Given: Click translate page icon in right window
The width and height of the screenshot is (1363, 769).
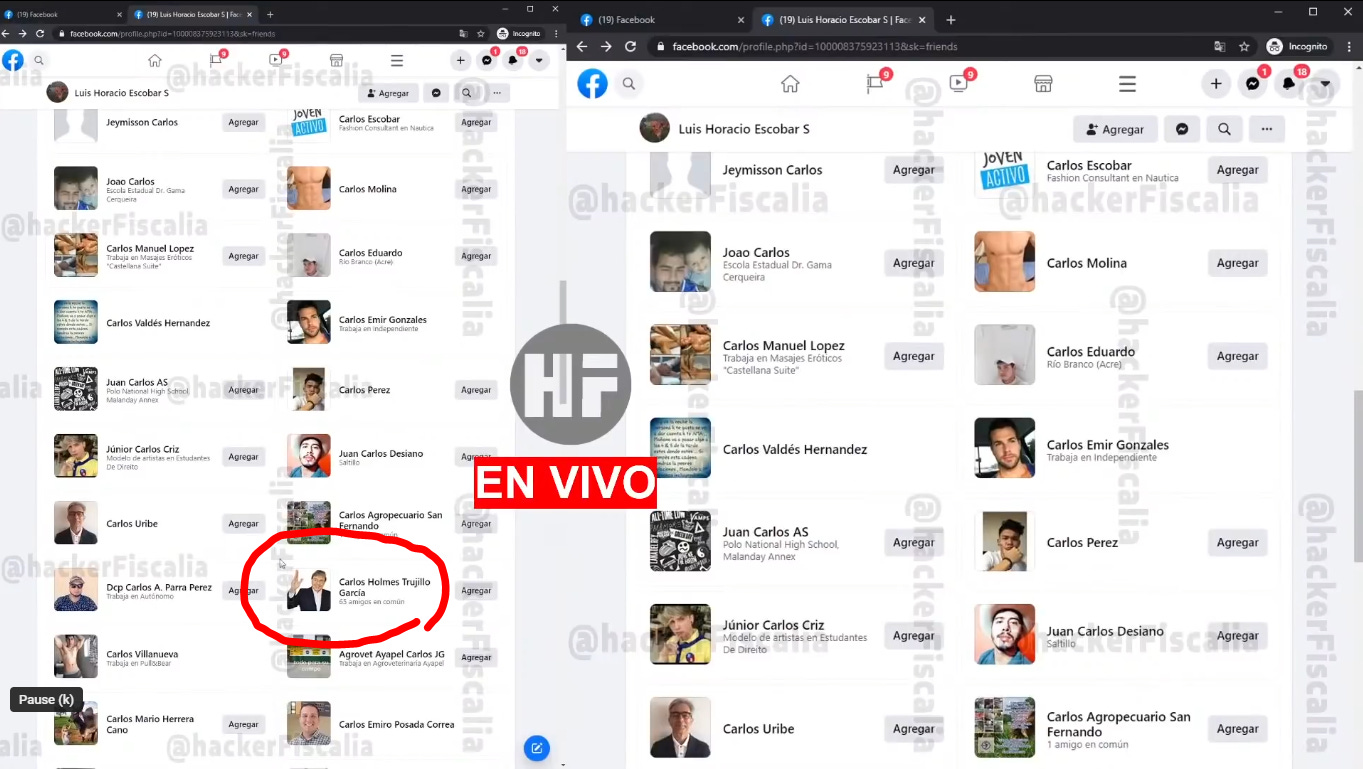Looking at the screenshot, I should 1219,46.
